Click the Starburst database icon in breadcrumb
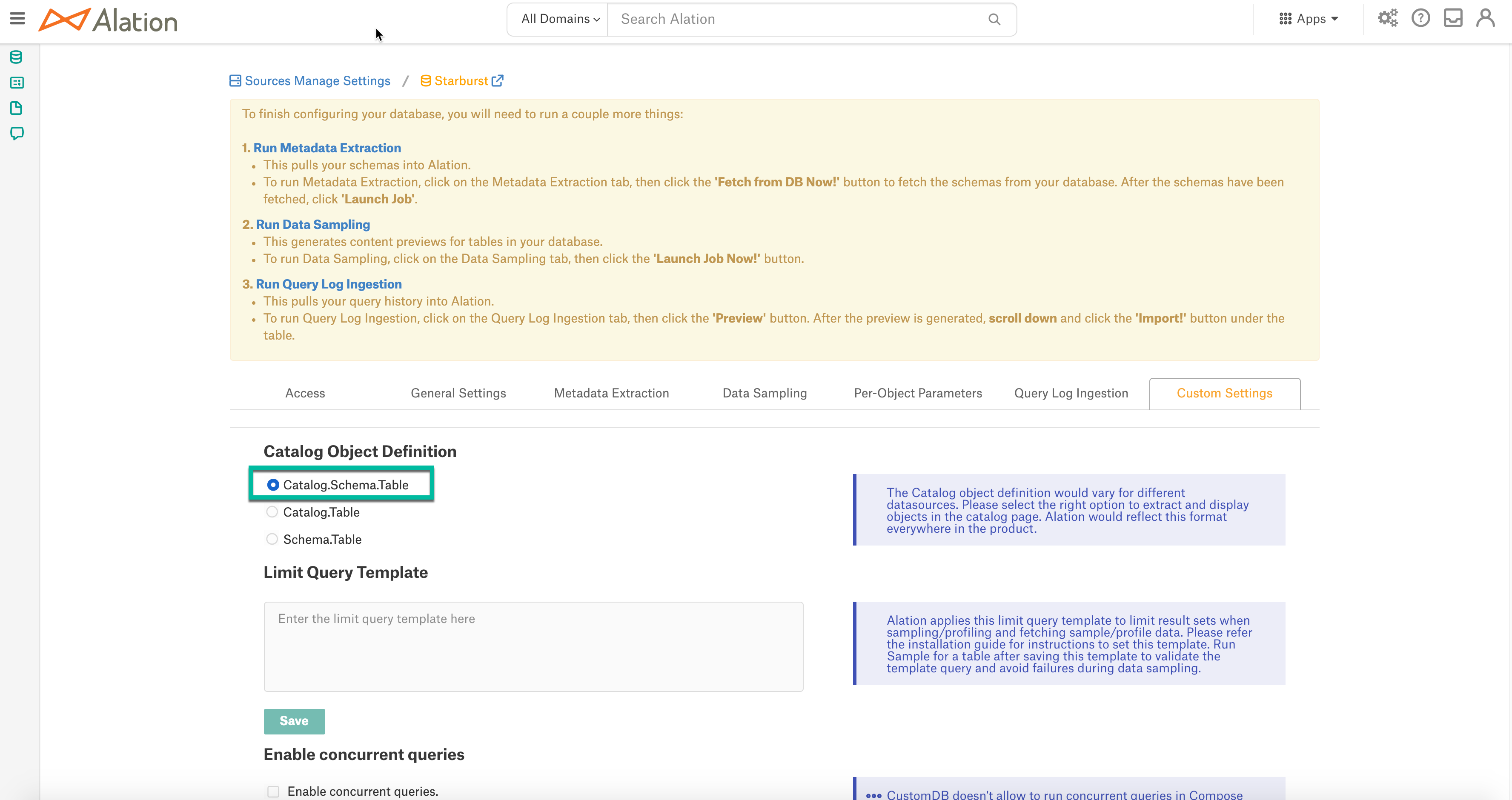Screen dimensions: 1512x800 pyautogui.click(x=426, y=81)
